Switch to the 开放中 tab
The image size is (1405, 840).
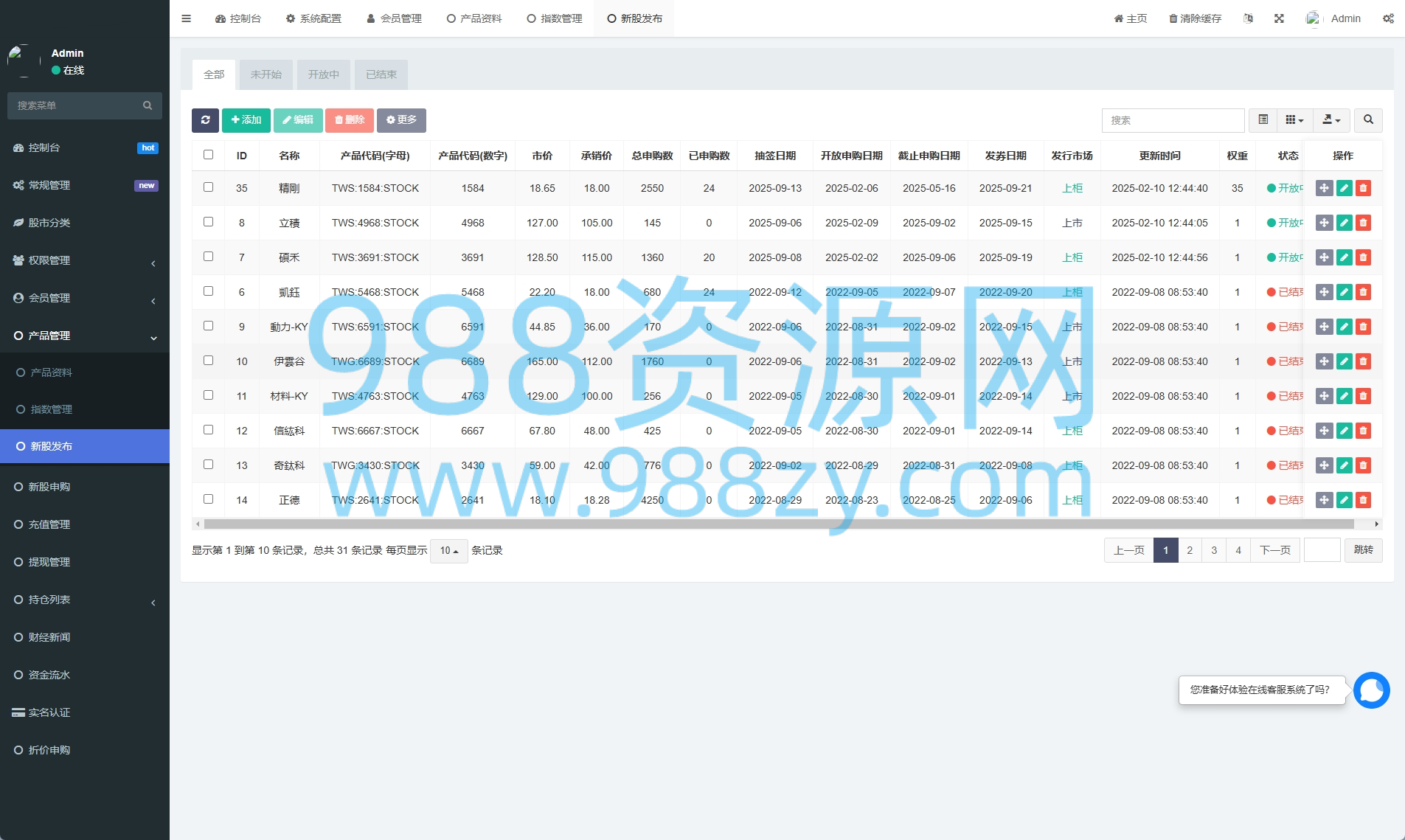[x=323, y=74]
